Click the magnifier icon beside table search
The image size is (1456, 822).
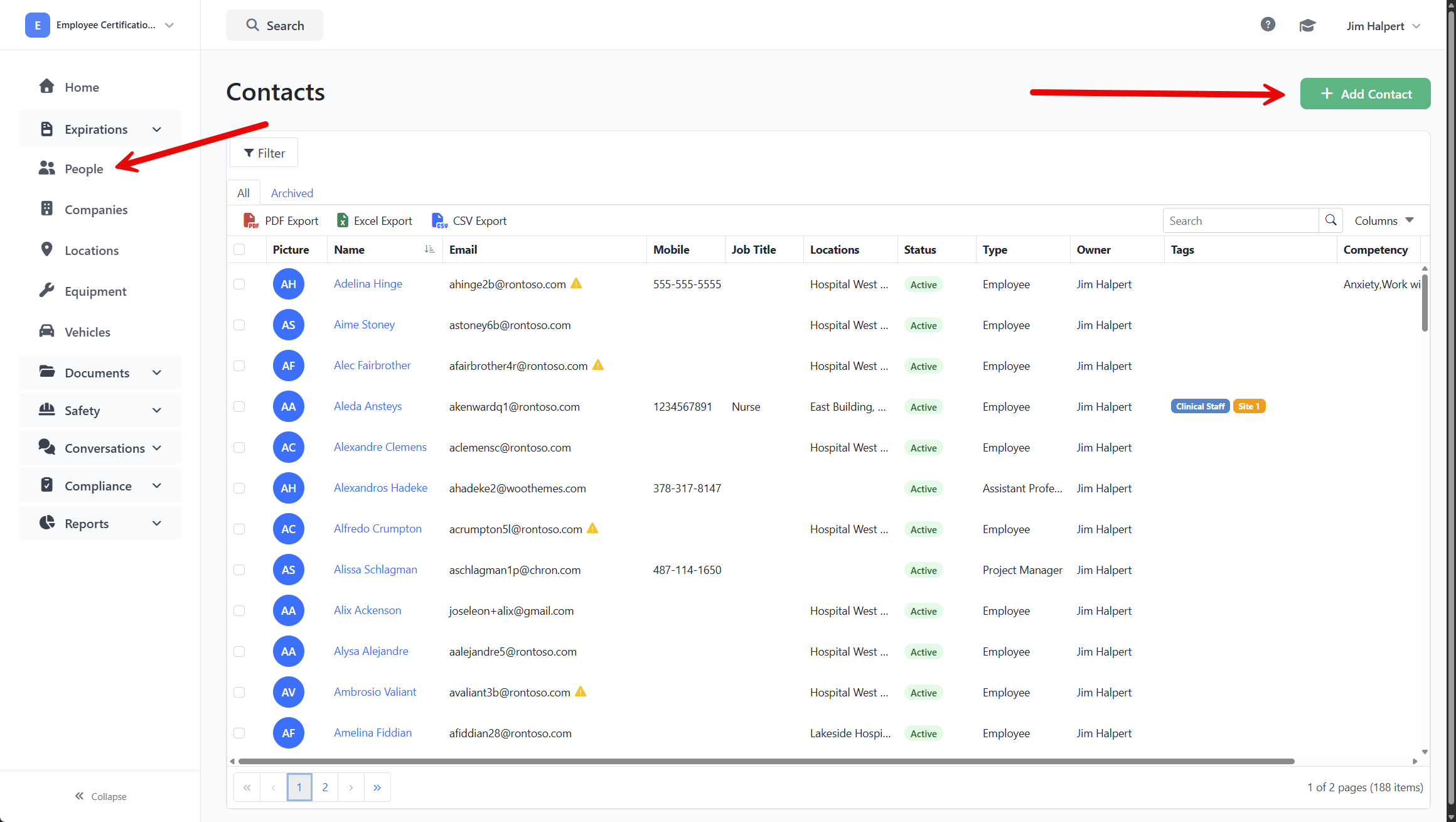(1330, 220)
